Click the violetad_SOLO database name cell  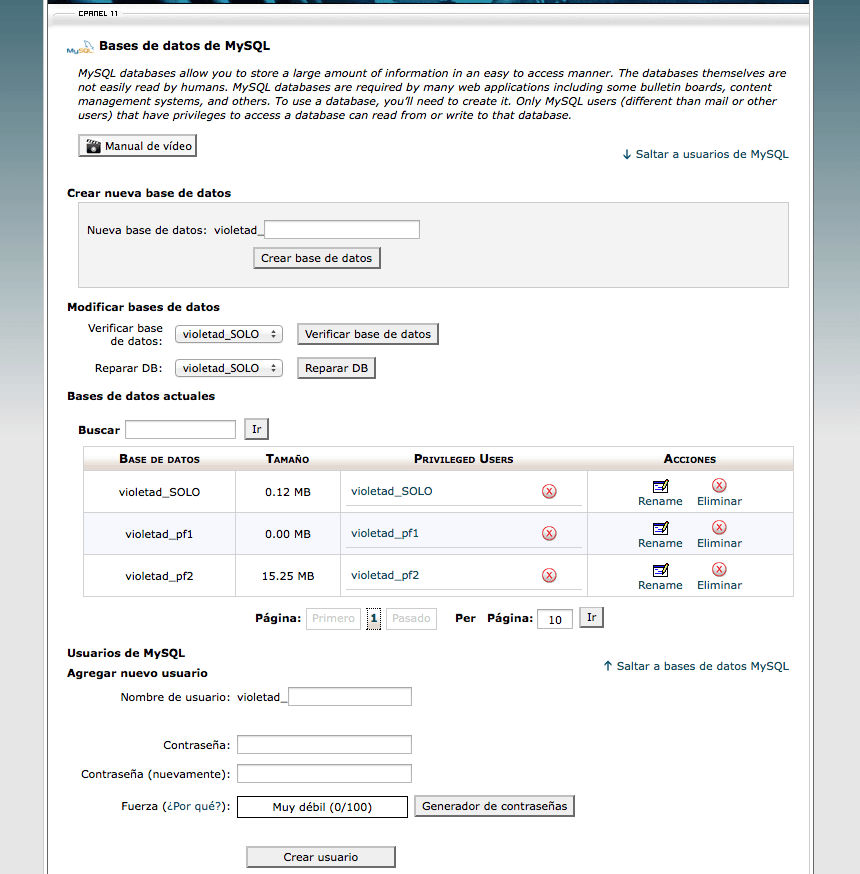(159, 492)
